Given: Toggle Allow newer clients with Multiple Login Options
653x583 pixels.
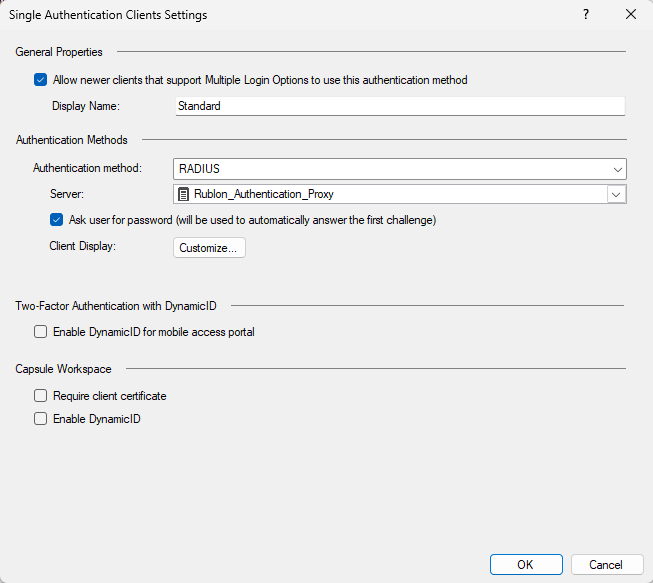Looking at the screenshot, I should [40, 80].
